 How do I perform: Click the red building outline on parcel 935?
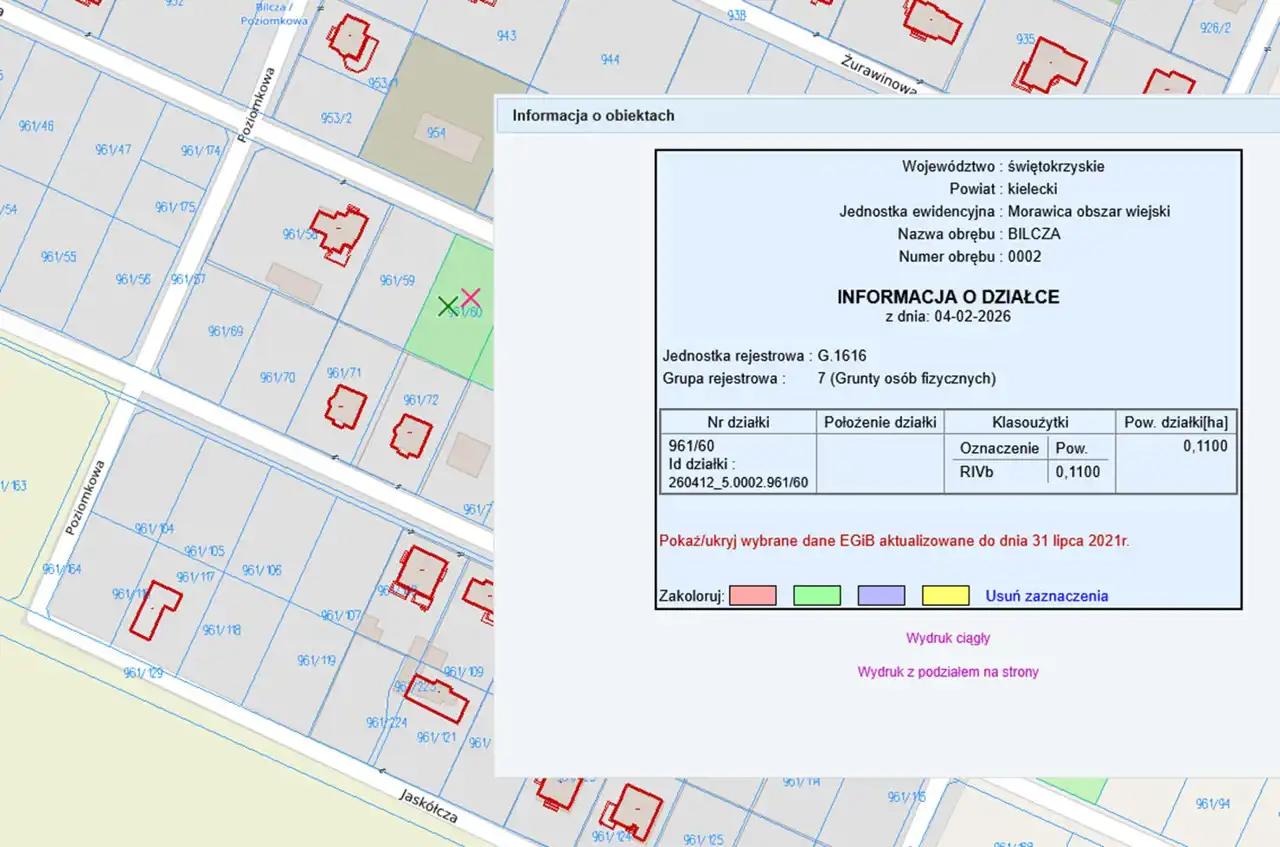pos(1051,66)
